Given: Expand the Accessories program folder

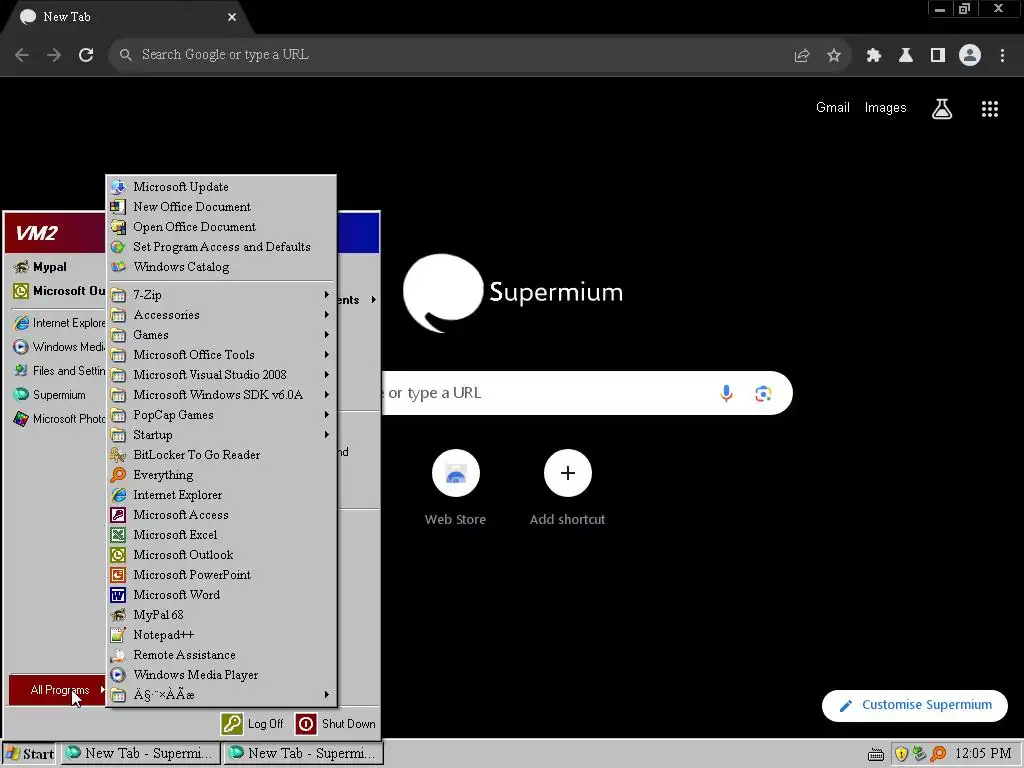Looking at the screenshot, I should 222,315.
